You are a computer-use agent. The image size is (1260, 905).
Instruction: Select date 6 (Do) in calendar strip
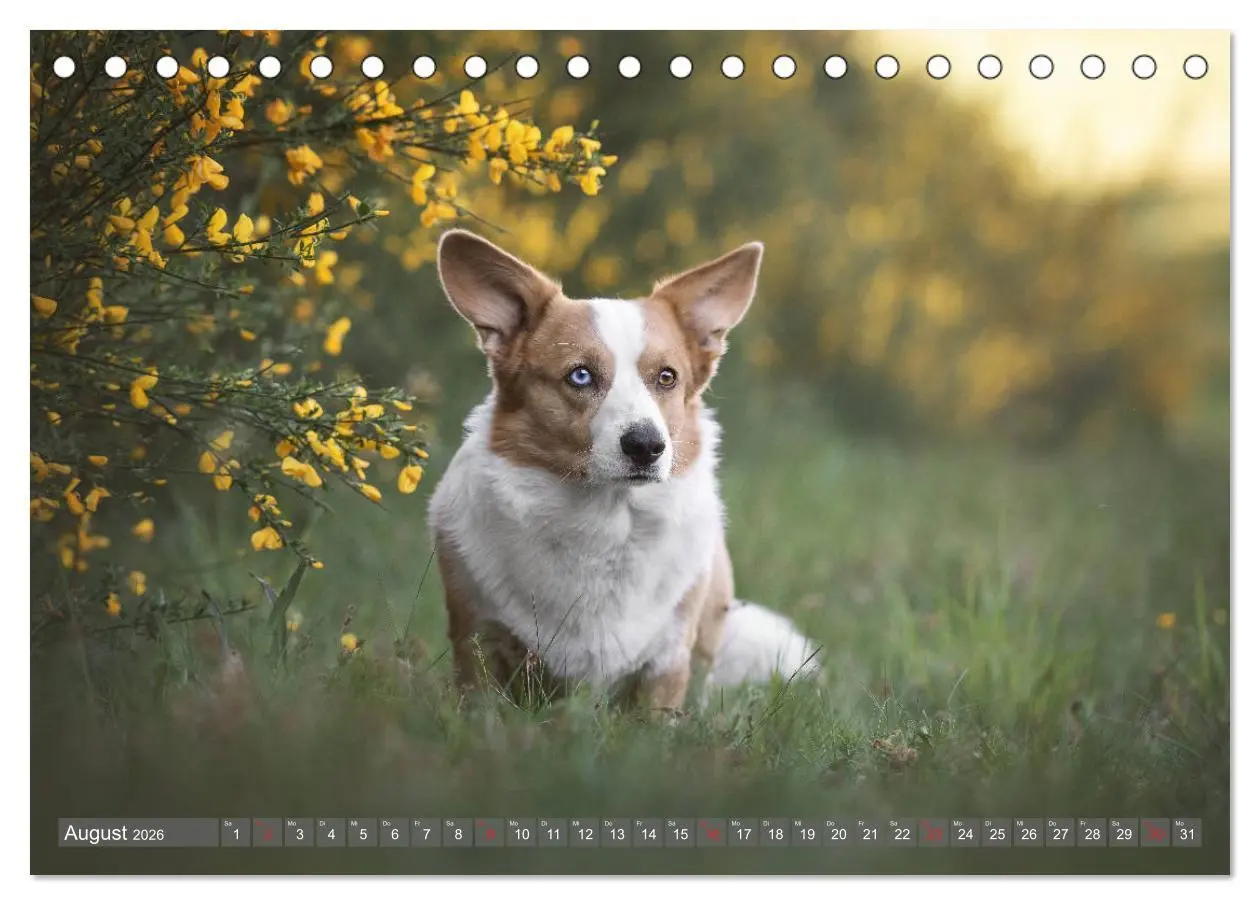pos(394,833)
